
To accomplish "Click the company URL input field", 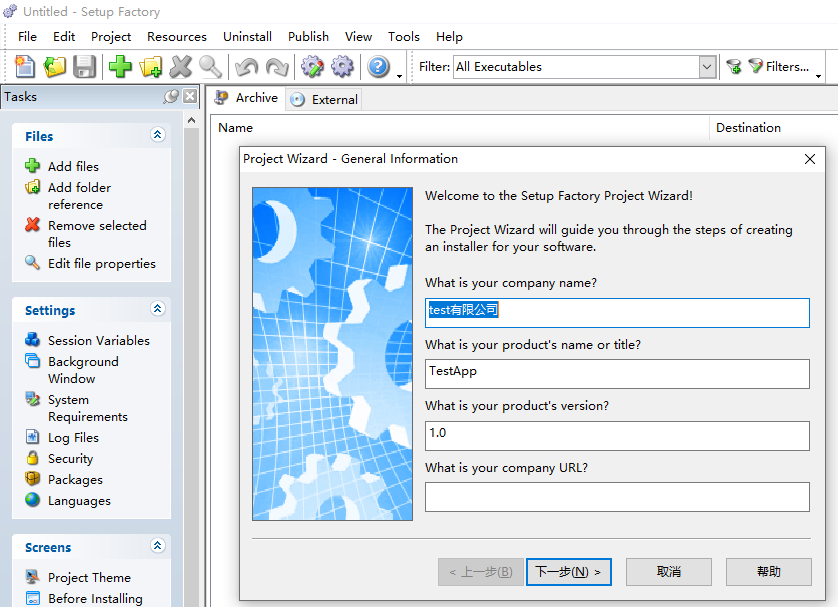I will (x=617, y=497).
